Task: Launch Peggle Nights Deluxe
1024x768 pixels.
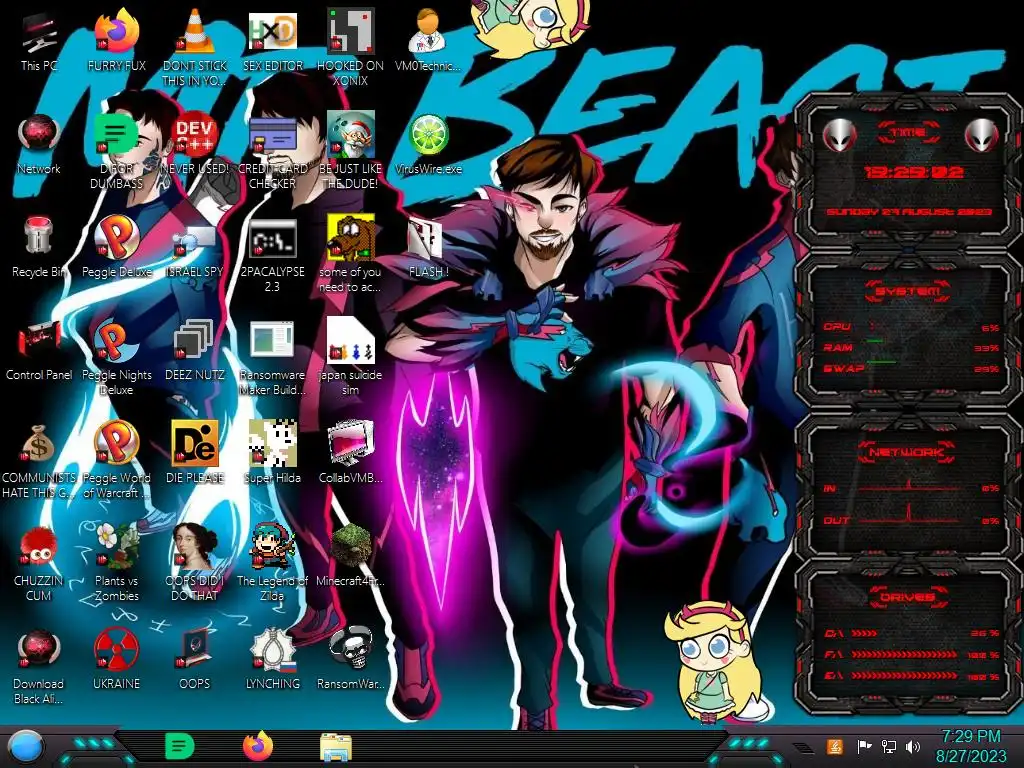Action: pyautogui.click(x=116, y=357)
